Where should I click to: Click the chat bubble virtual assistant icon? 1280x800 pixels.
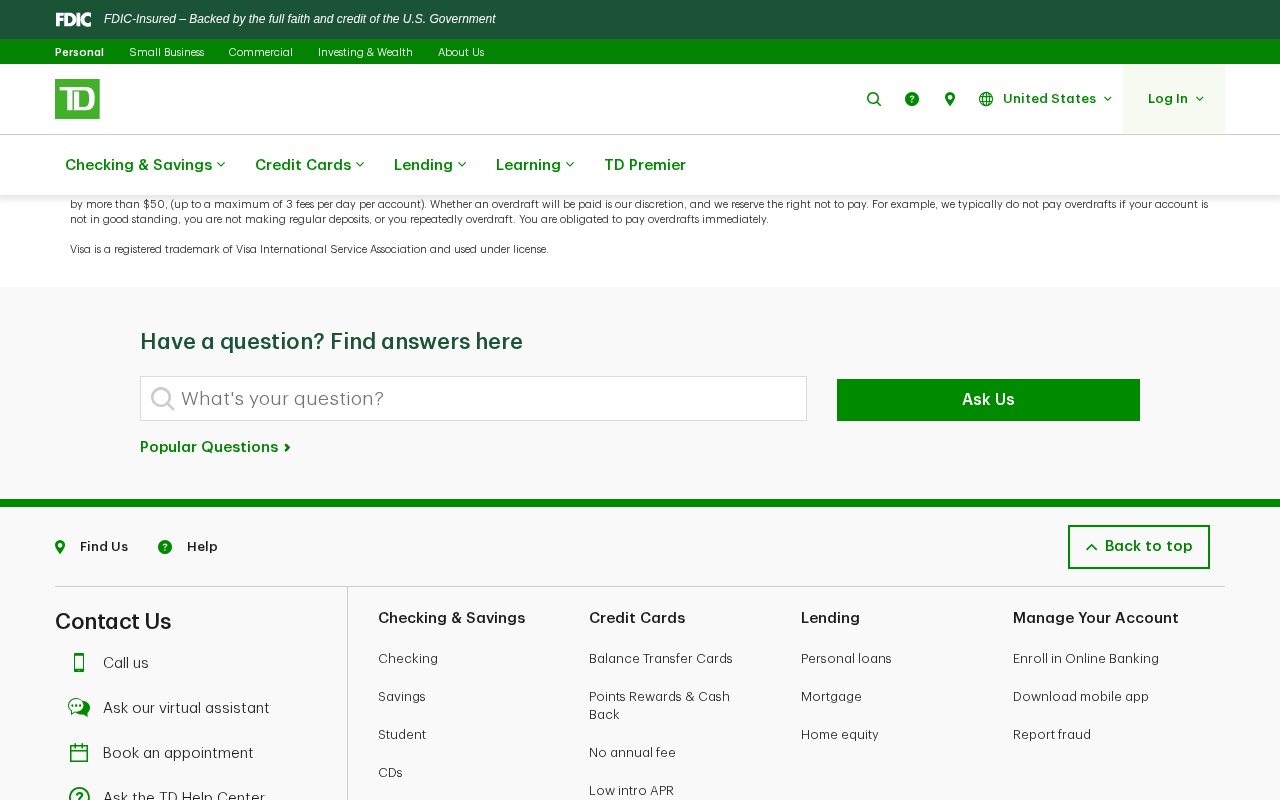(x=79, y=708)
